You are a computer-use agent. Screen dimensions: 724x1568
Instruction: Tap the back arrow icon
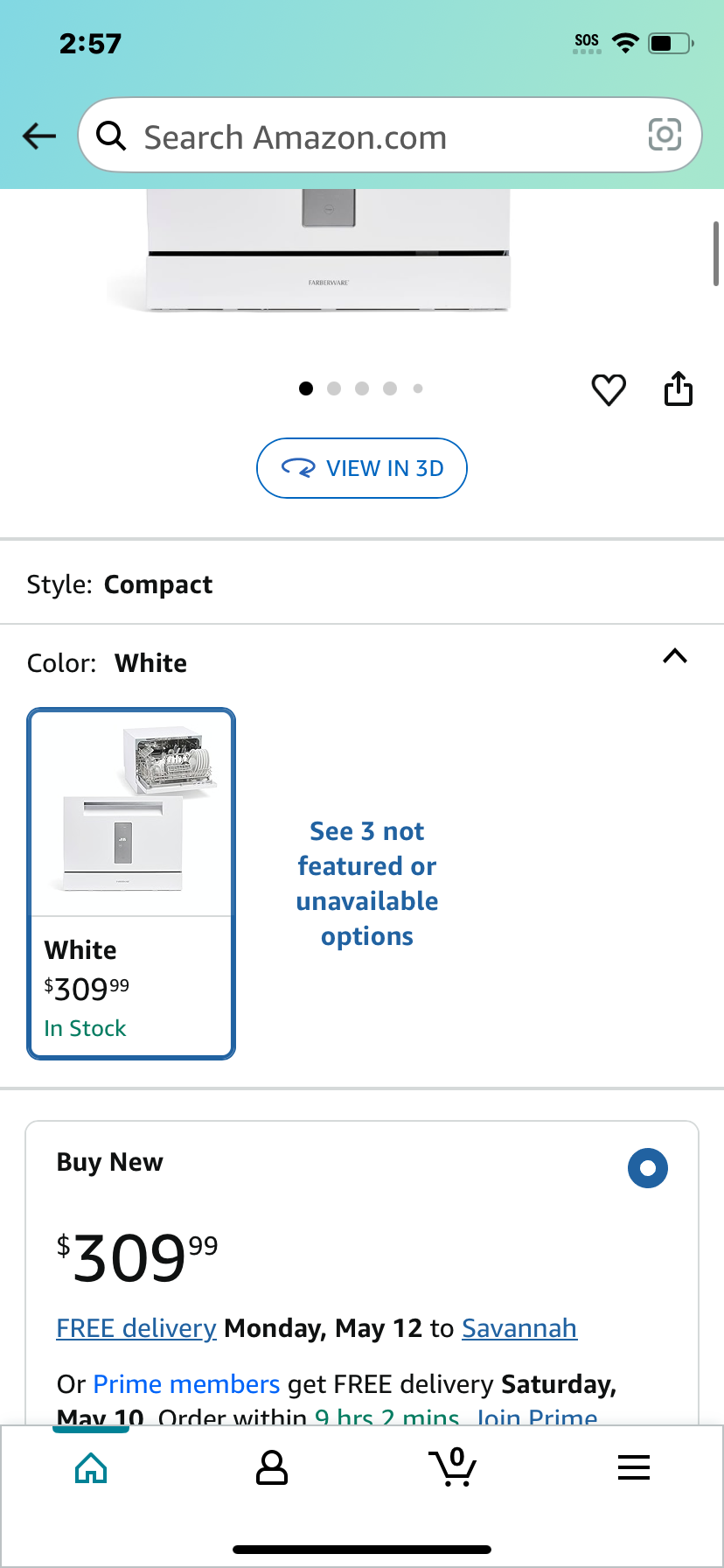coord(39,136)
